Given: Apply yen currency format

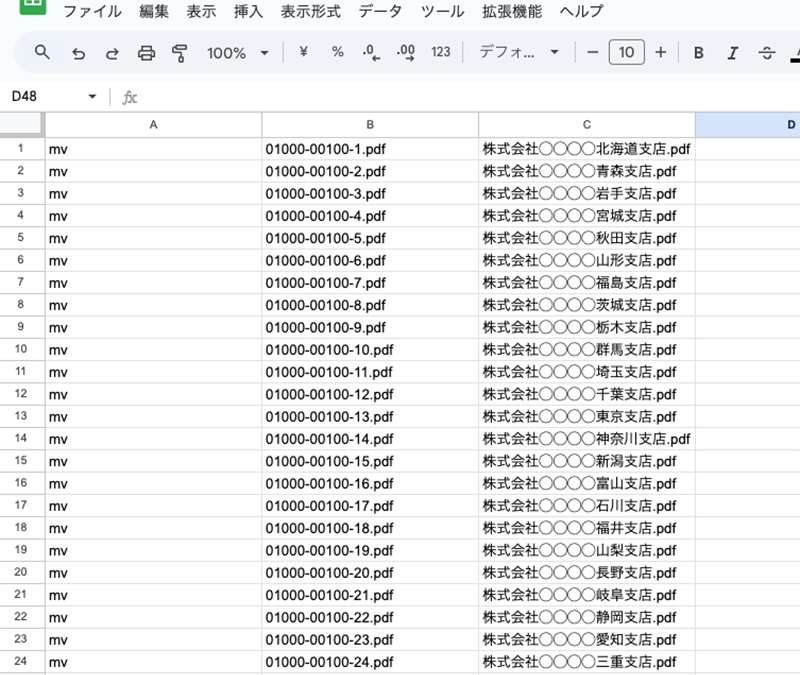Looking at the screenshot, I should pos(303,52).
